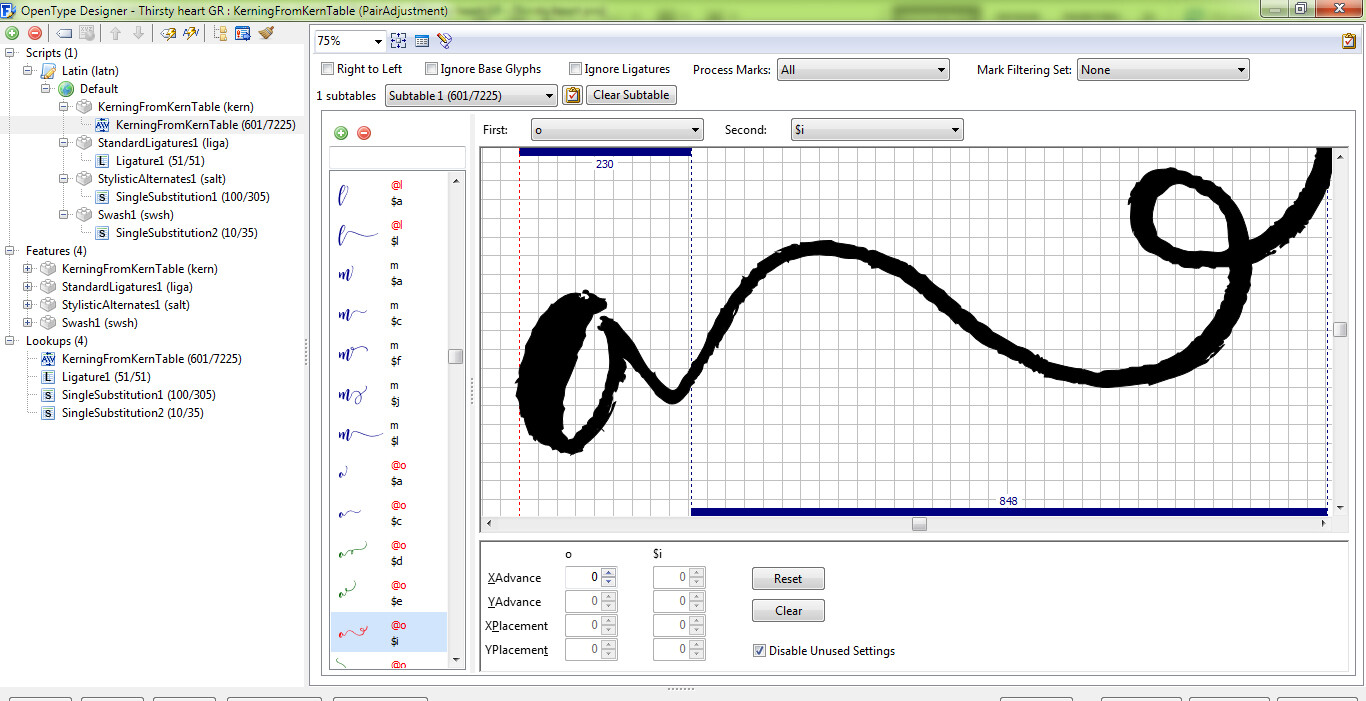
Task: Click the clipboard icon at the far right of the toolbar
Action: [1350, 41]
